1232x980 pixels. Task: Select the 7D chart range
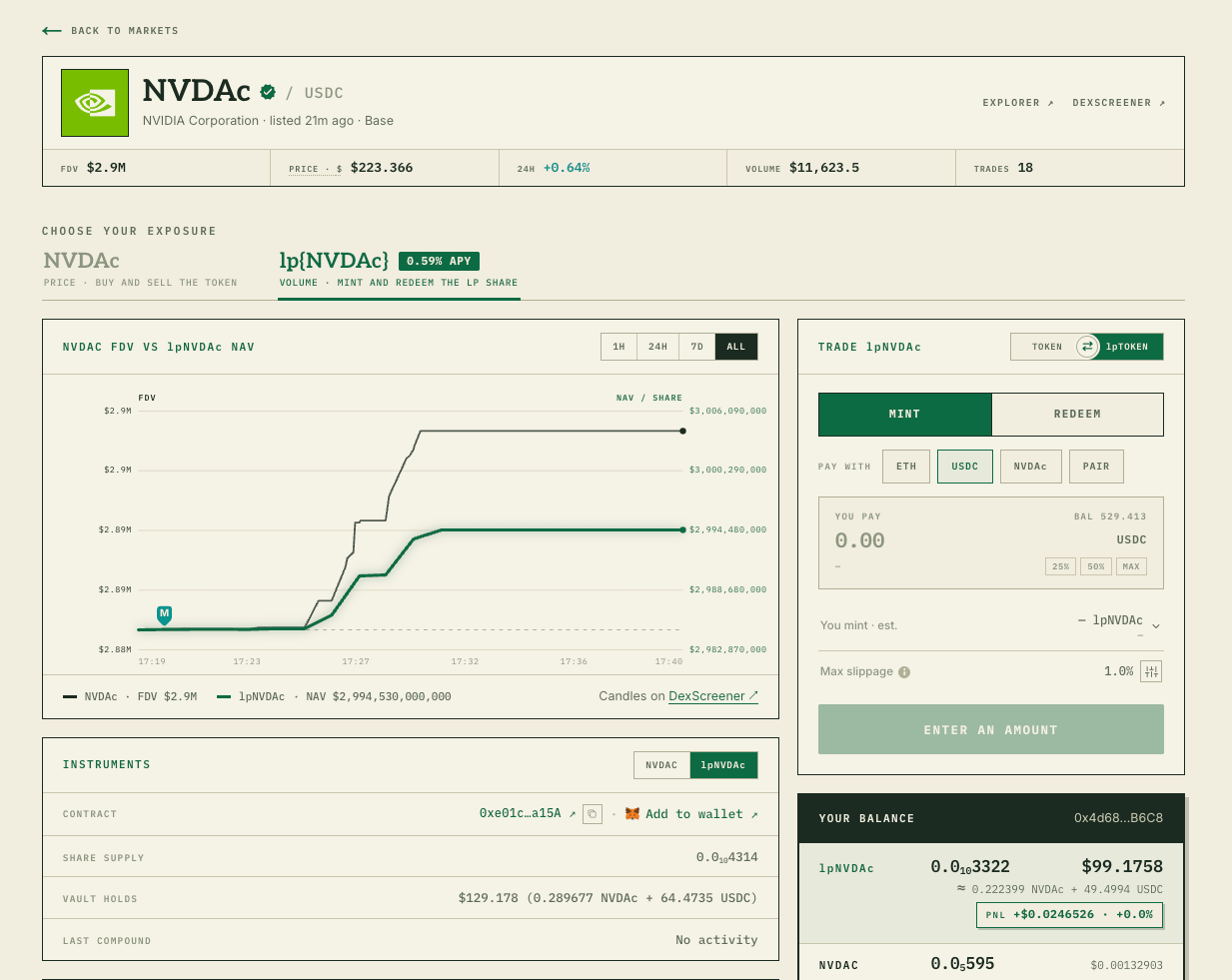(x=697, y=347)
